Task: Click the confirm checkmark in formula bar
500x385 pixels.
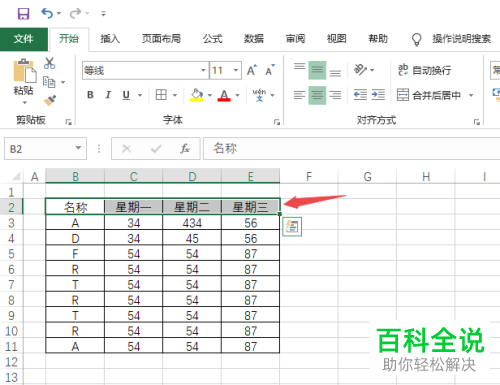Action: [x=156, y=149]
